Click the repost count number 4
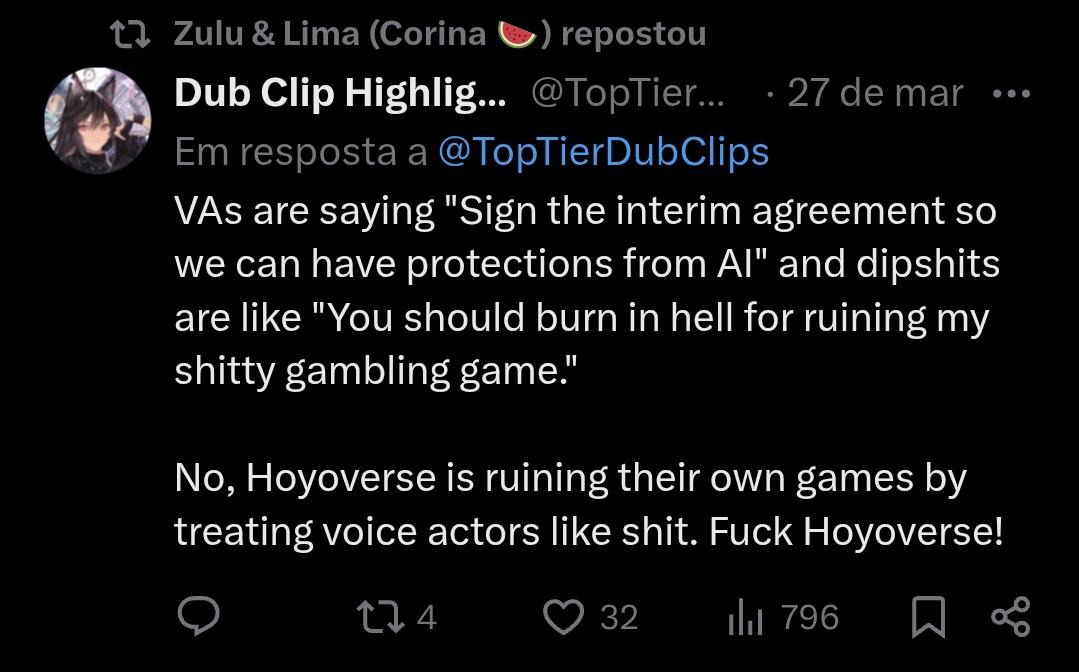This screenshot has height=672, width=1079. (x=426, y=617)
